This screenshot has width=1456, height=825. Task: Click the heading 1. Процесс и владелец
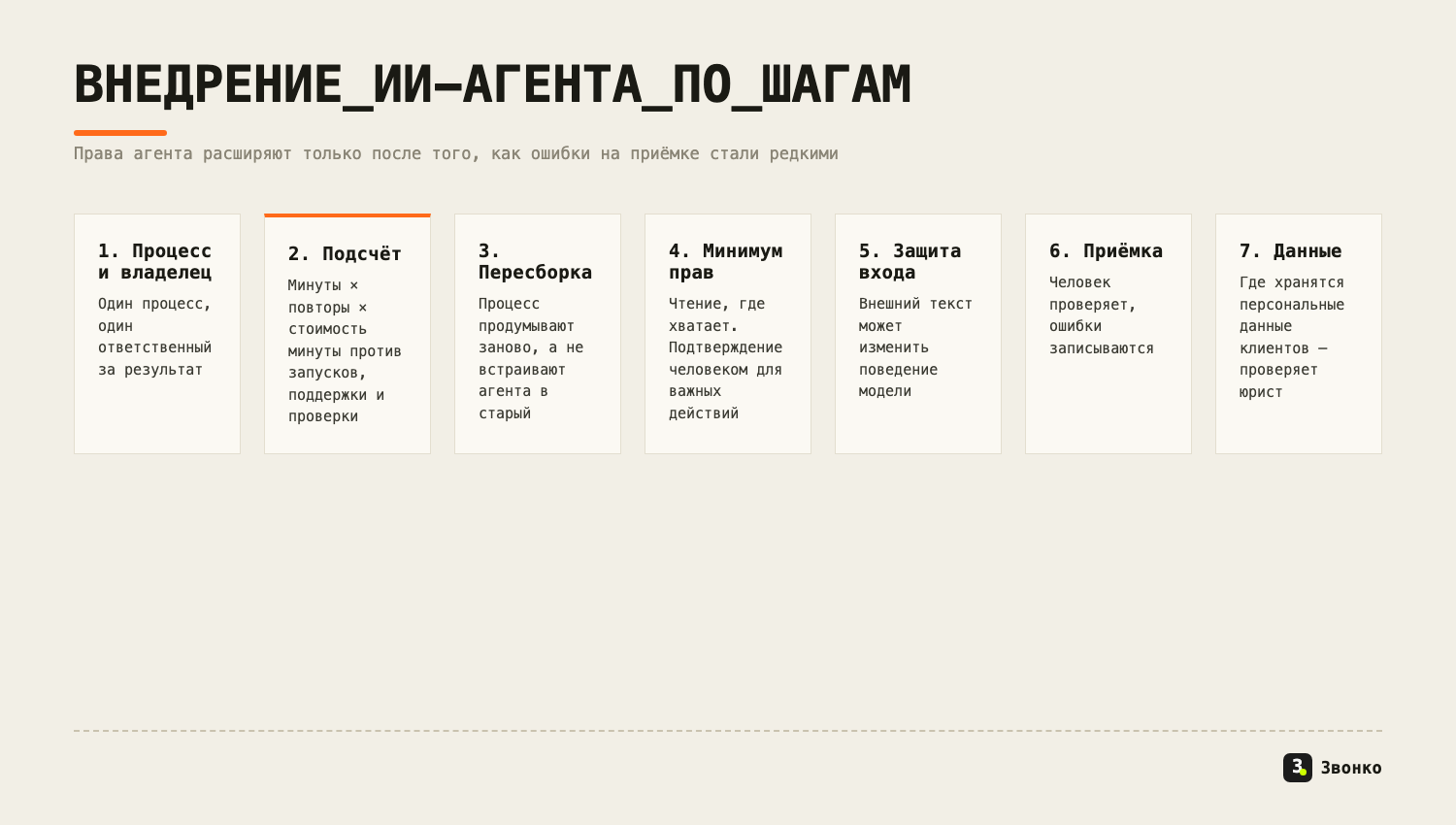pyautogui.click(x=155, y=261)
